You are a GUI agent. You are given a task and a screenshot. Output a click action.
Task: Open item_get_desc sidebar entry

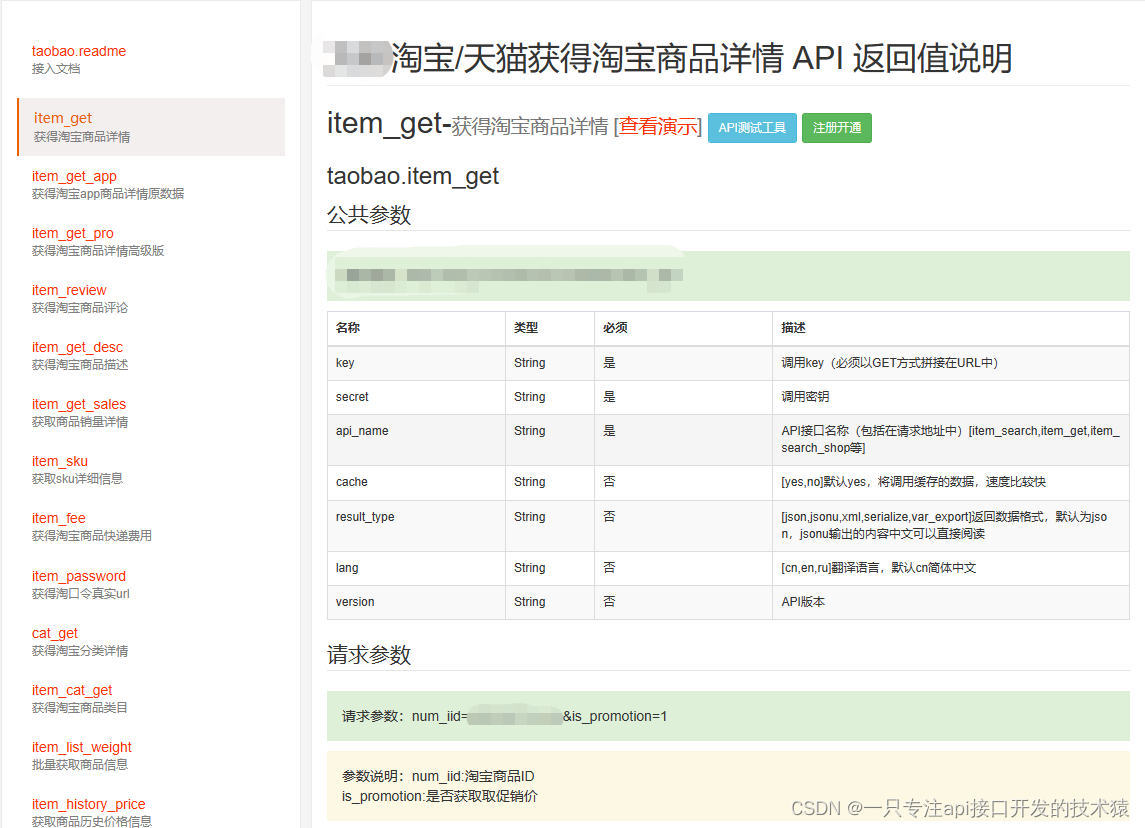pyautogui.click(x=77, y=347)
